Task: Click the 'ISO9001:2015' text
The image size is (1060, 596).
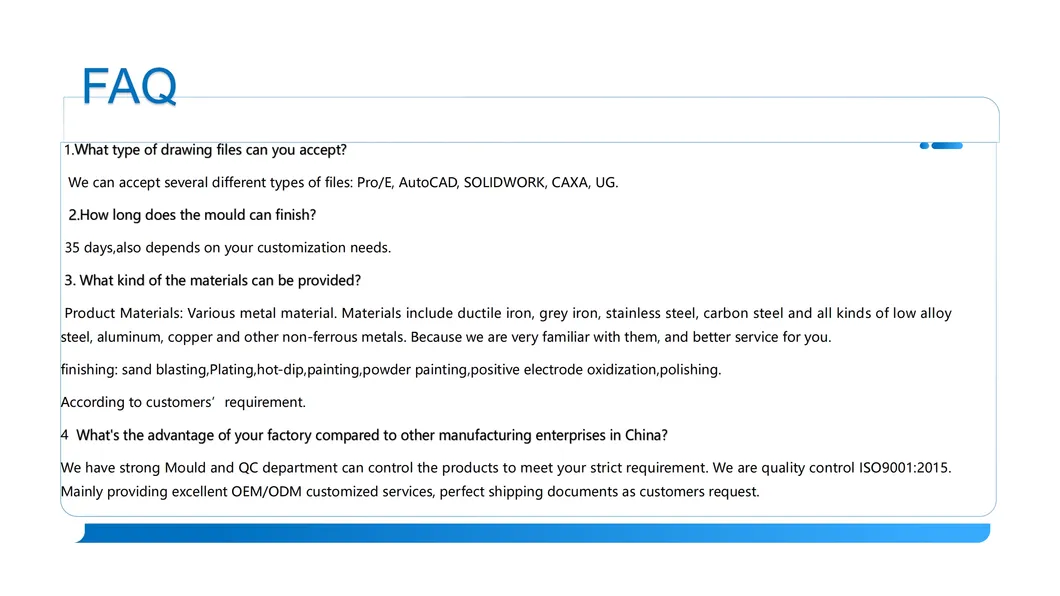Action: [904, 468]
